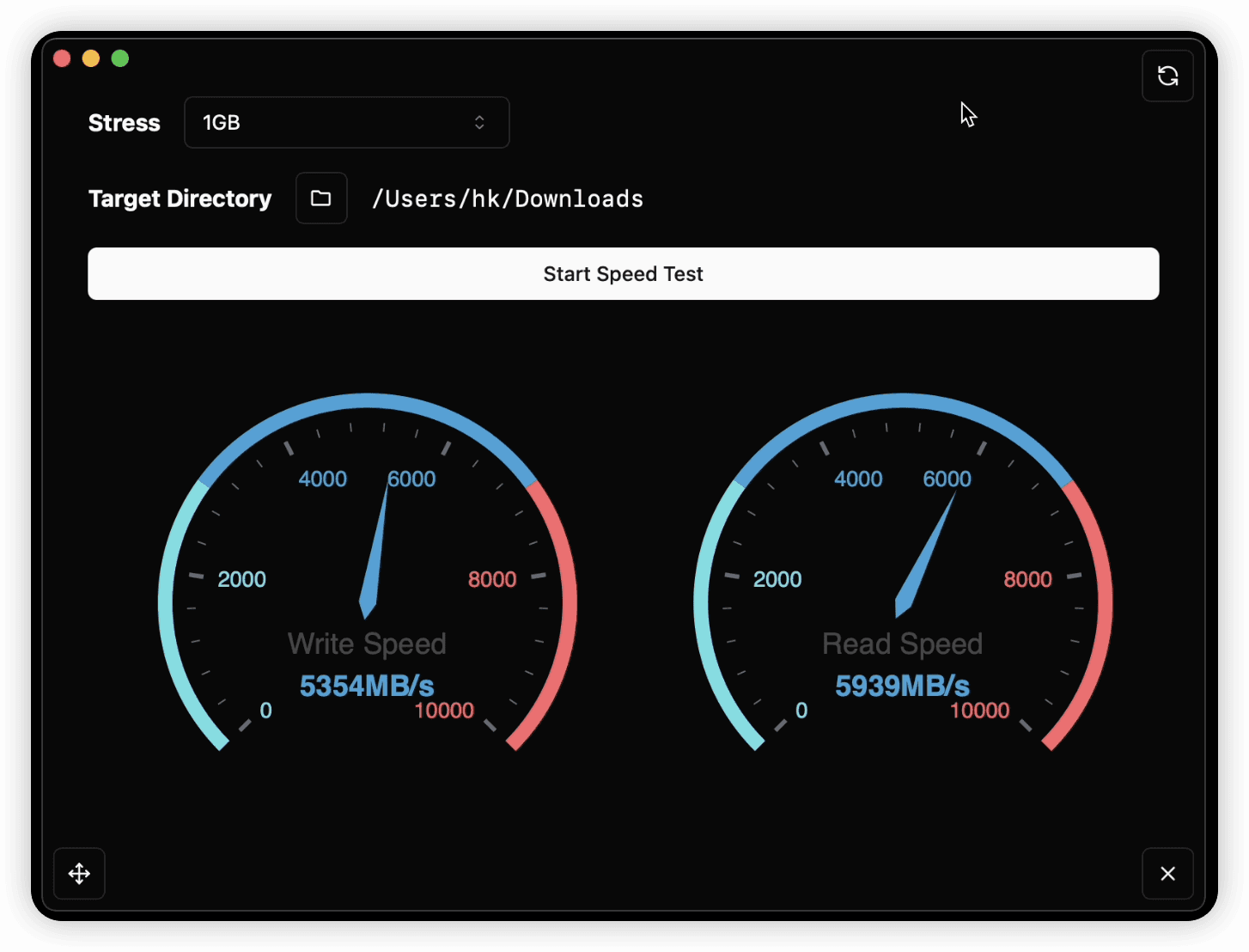
Task: Select the 5939MB/s read speed value
Action: [902, 686]
